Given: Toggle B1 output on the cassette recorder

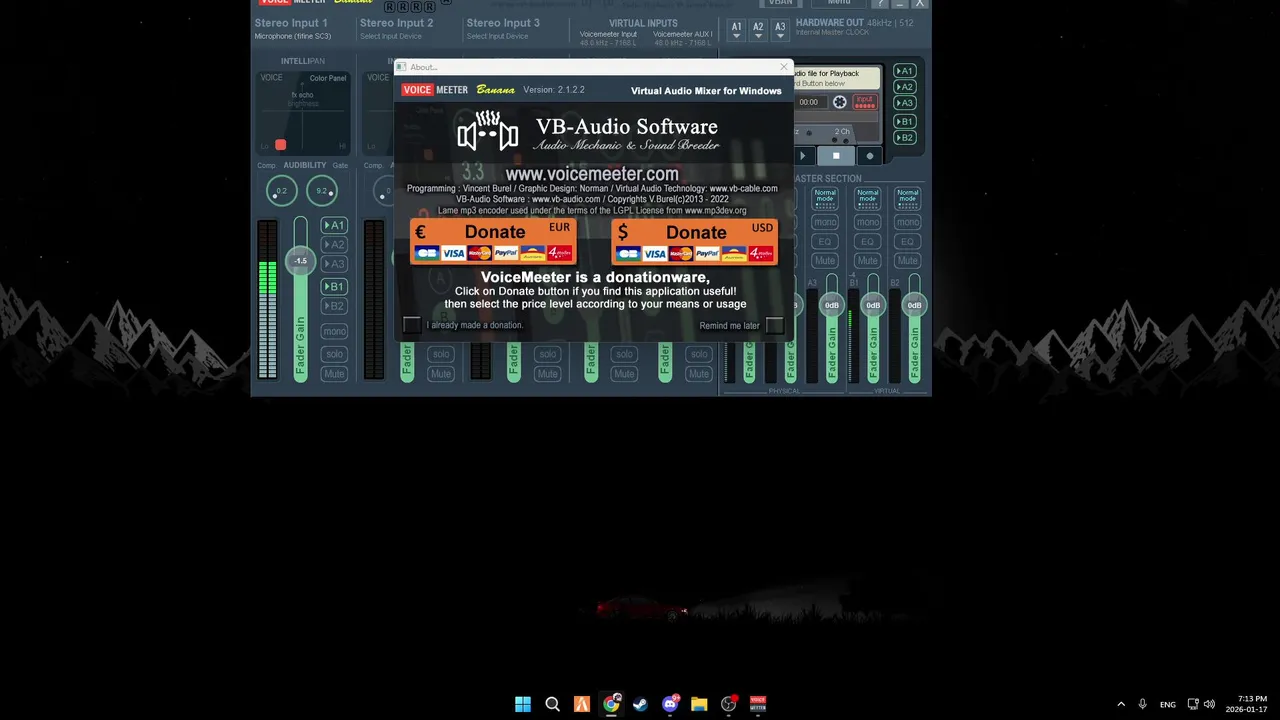Looking at the screenshot, I should (904, 122).
